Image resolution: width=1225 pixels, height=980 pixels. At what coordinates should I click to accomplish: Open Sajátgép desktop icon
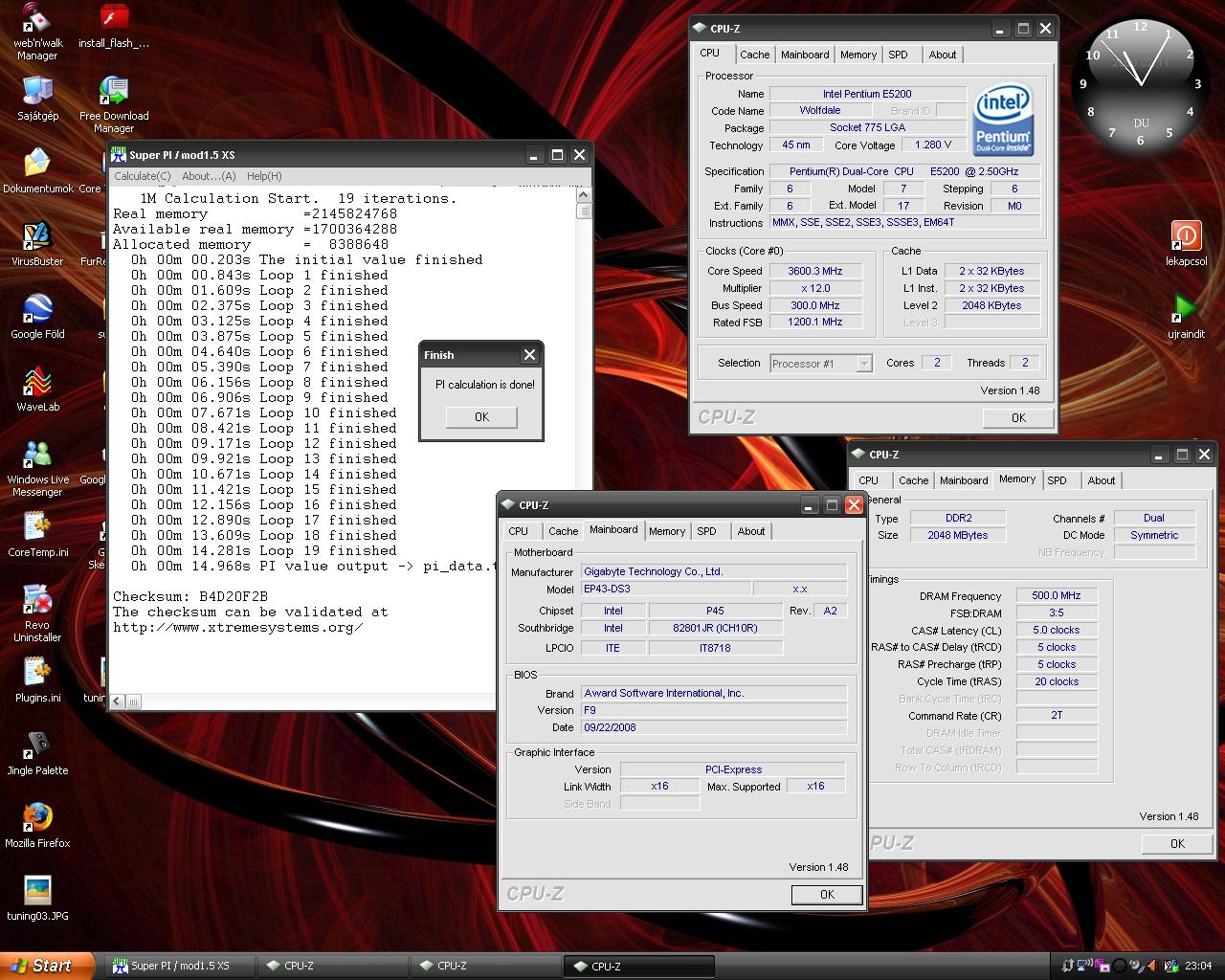[37, 99]
